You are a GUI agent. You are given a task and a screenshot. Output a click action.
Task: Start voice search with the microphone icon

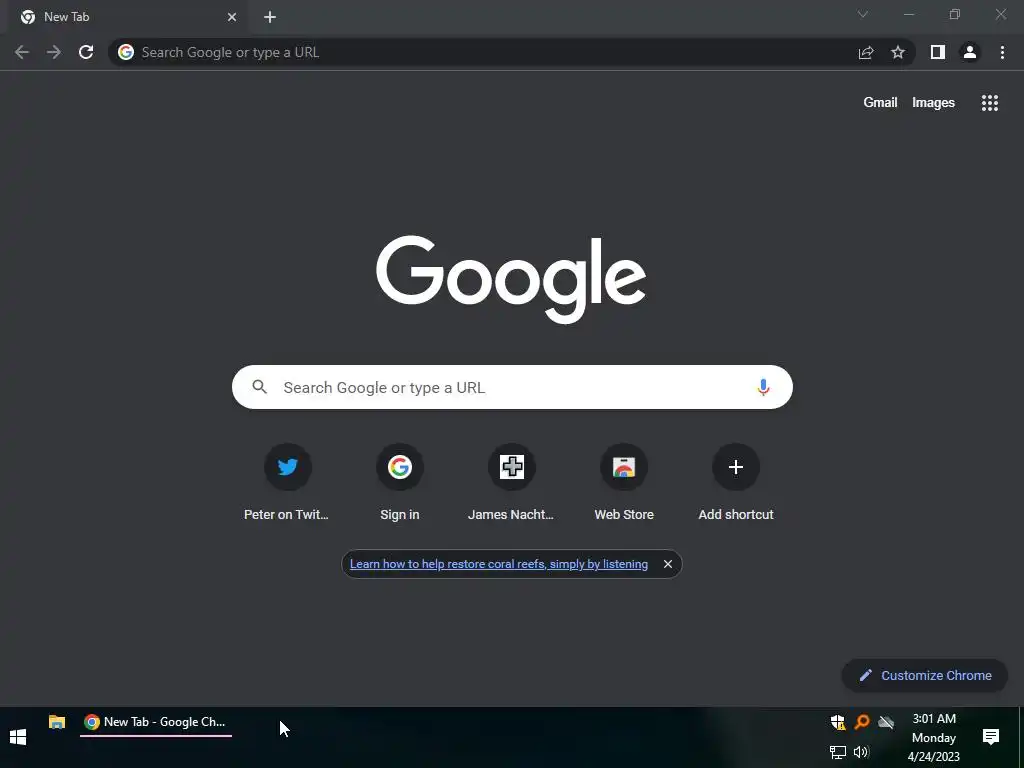pyautogui.click(x=763, y=387)
